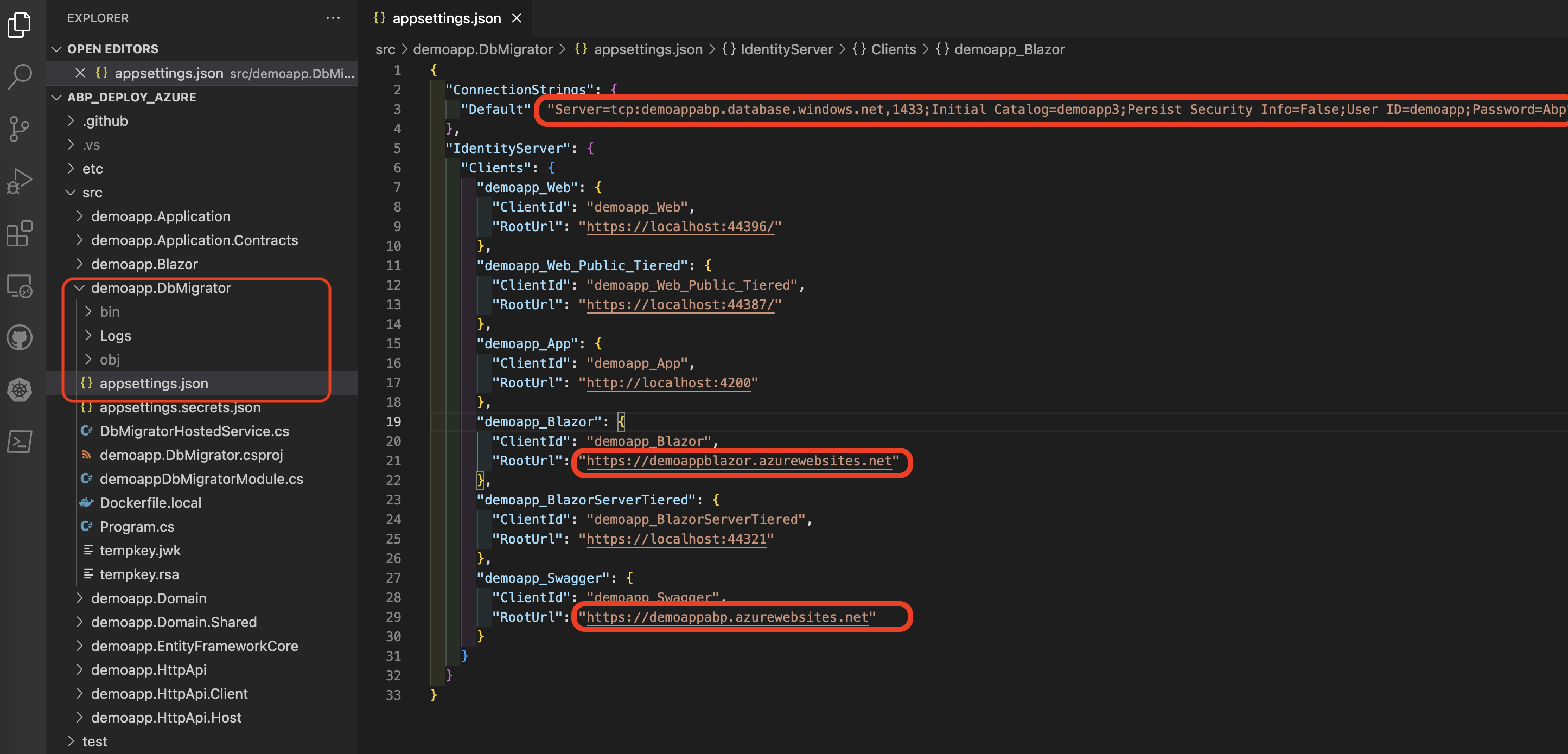
Task: Open the terminal panel icon in activity bar
Action: click(x=20, y=442)
